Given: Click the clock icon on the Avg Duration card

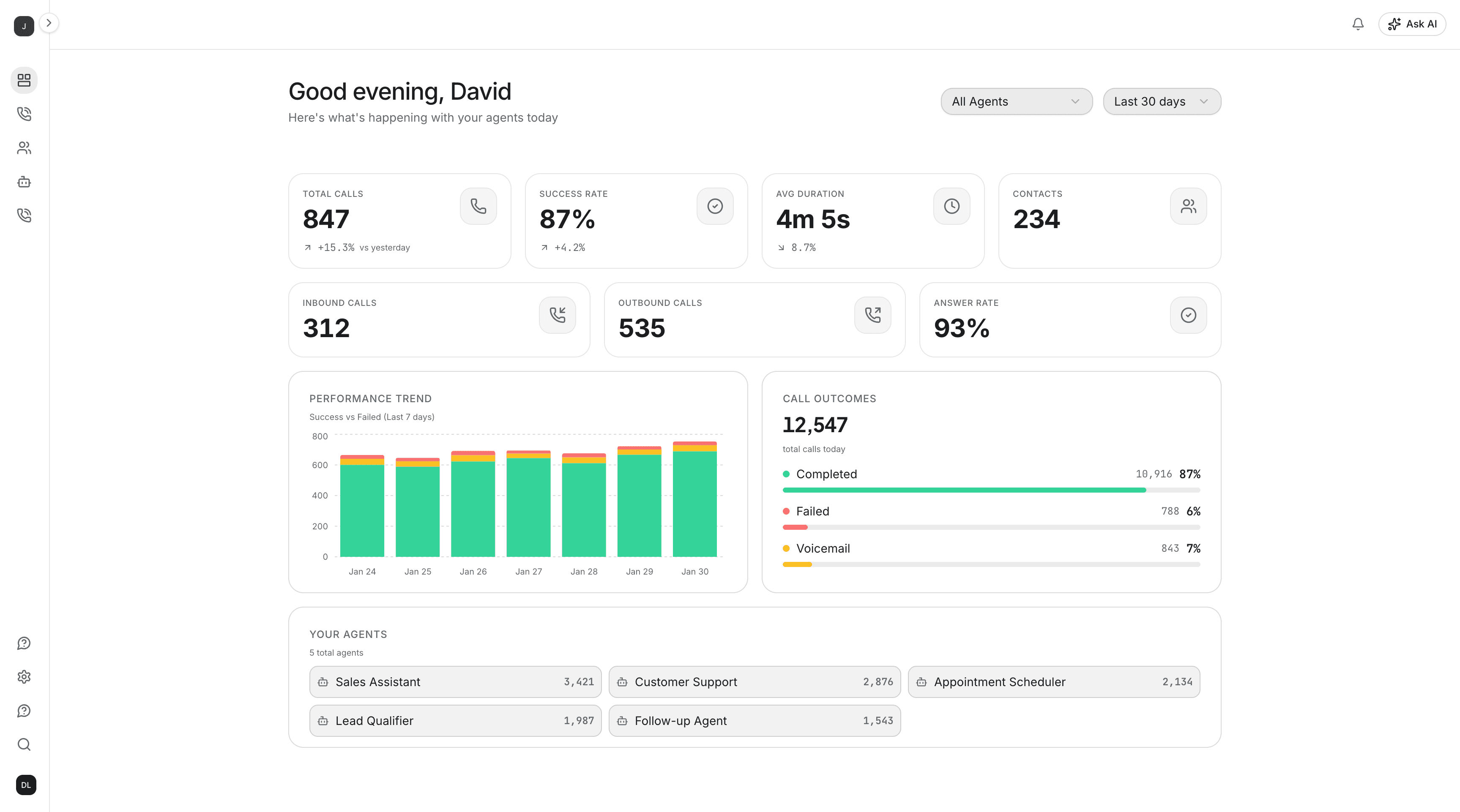Looking at the screenshot, I should click(951, 206).
